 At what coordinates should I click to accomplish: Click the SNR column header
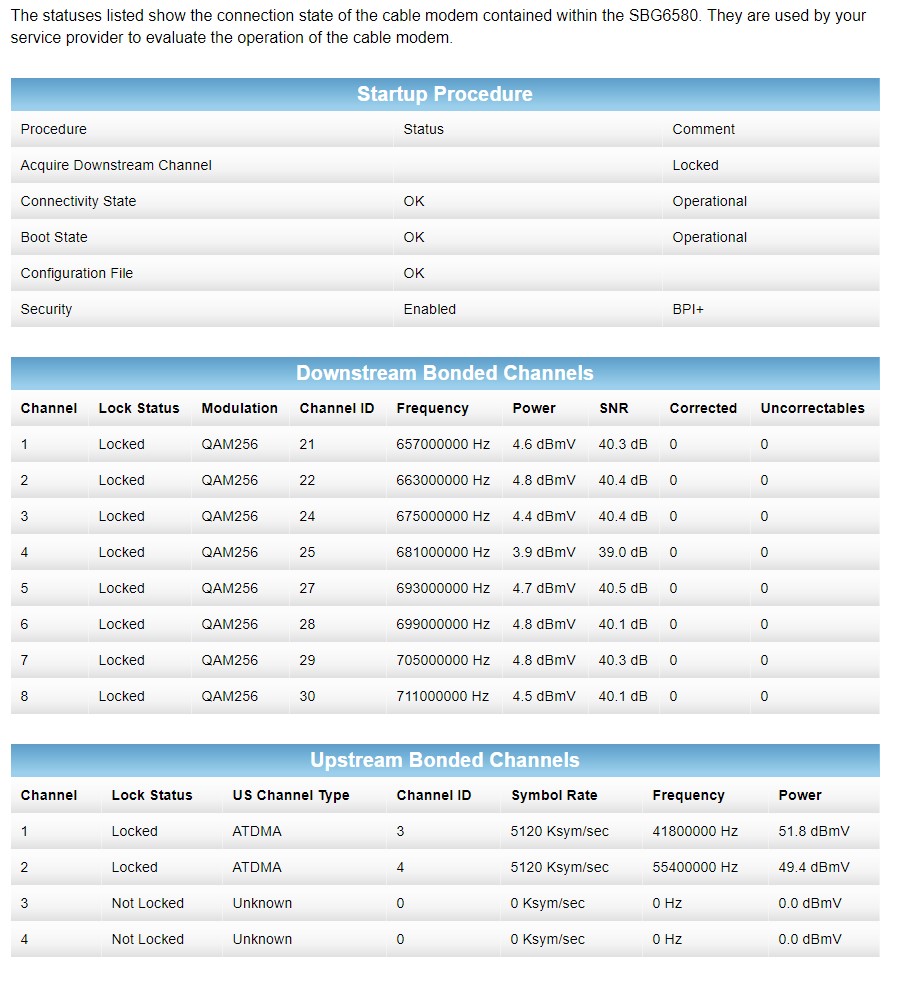tap(613, 408)
